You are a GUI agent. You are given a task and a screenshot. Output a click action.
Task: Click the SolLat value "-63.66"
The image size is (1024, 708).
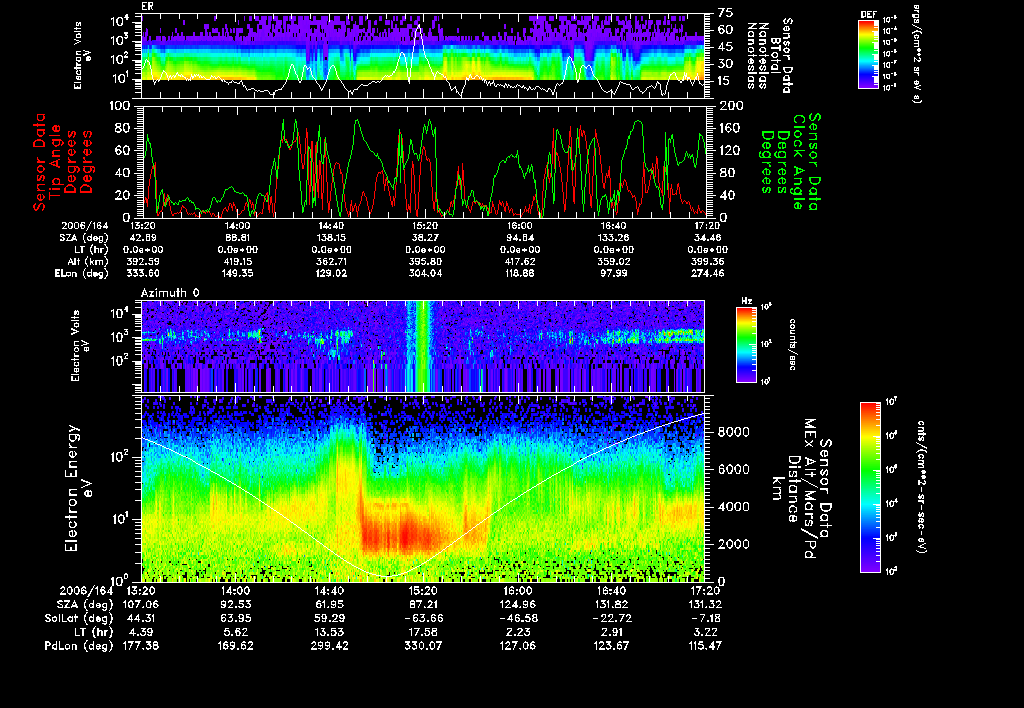423,618
